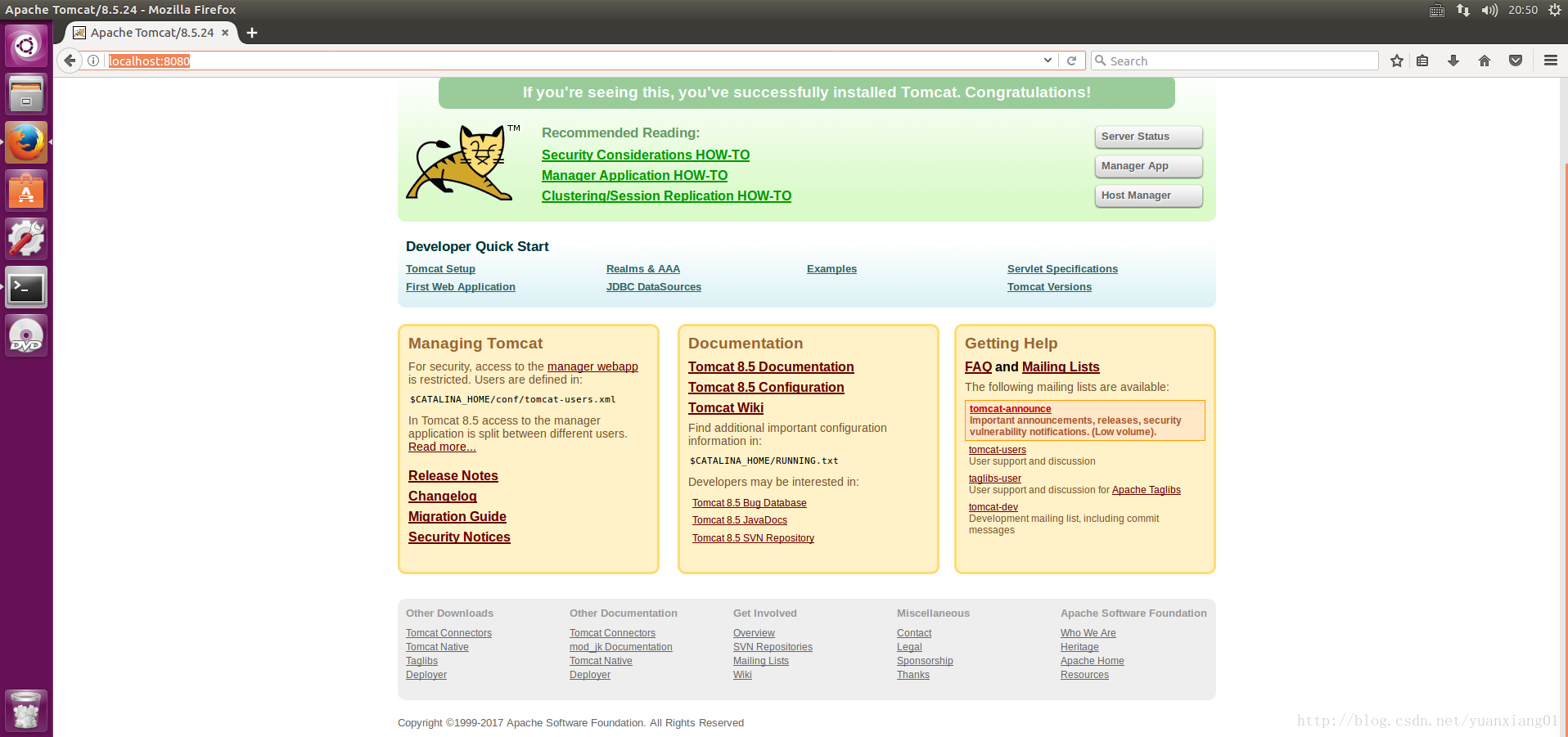Reload the current page

click(x=1071, y=61)
